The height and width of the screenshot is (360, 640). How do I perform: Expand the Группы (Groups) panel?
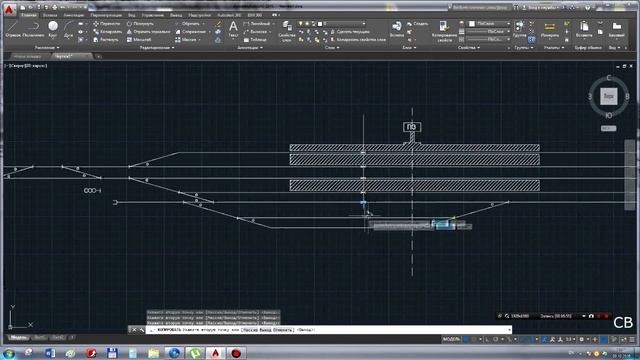[523, 48]
